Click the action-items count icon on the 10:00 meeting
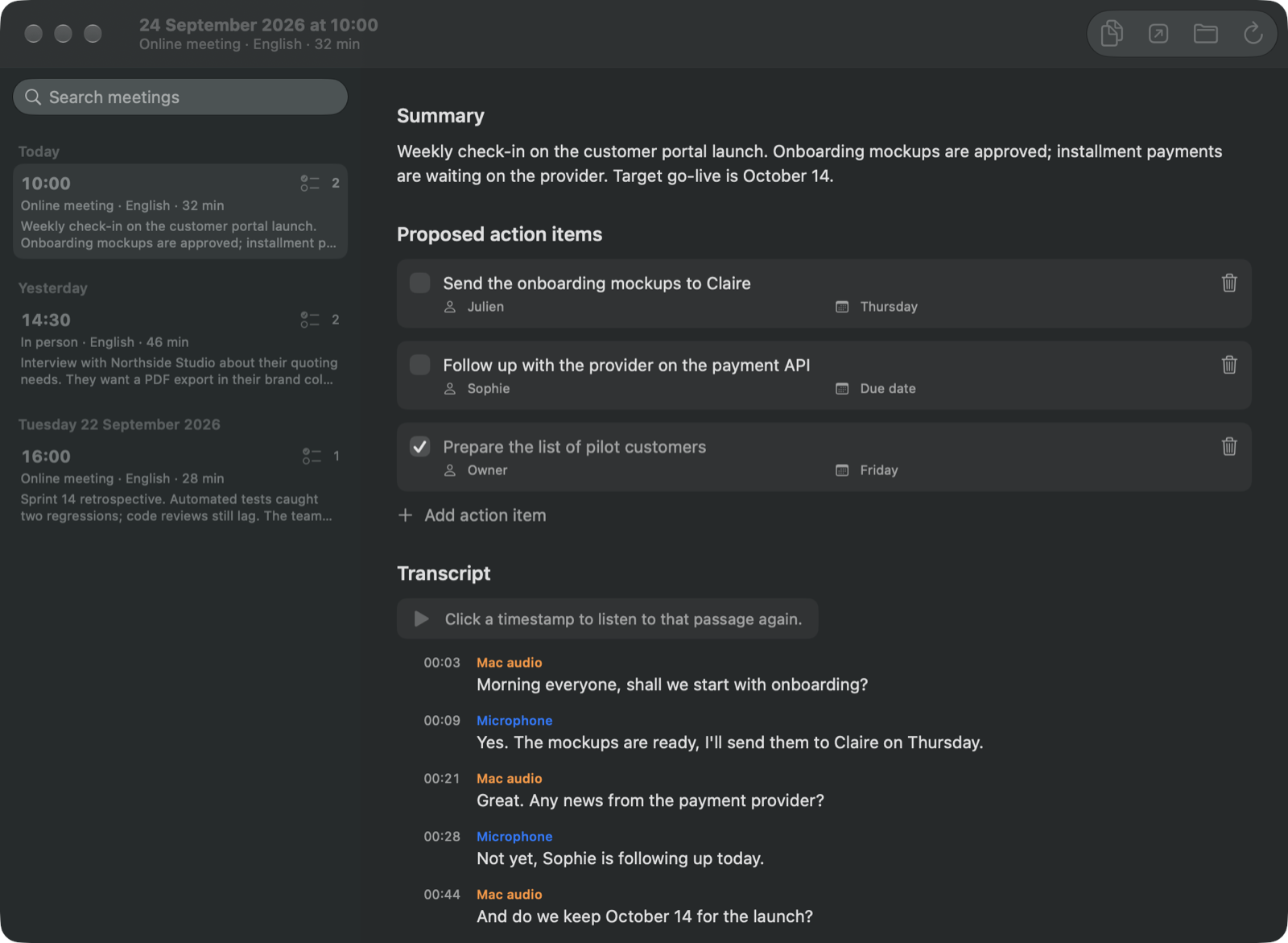 click(x=310, y=184)
